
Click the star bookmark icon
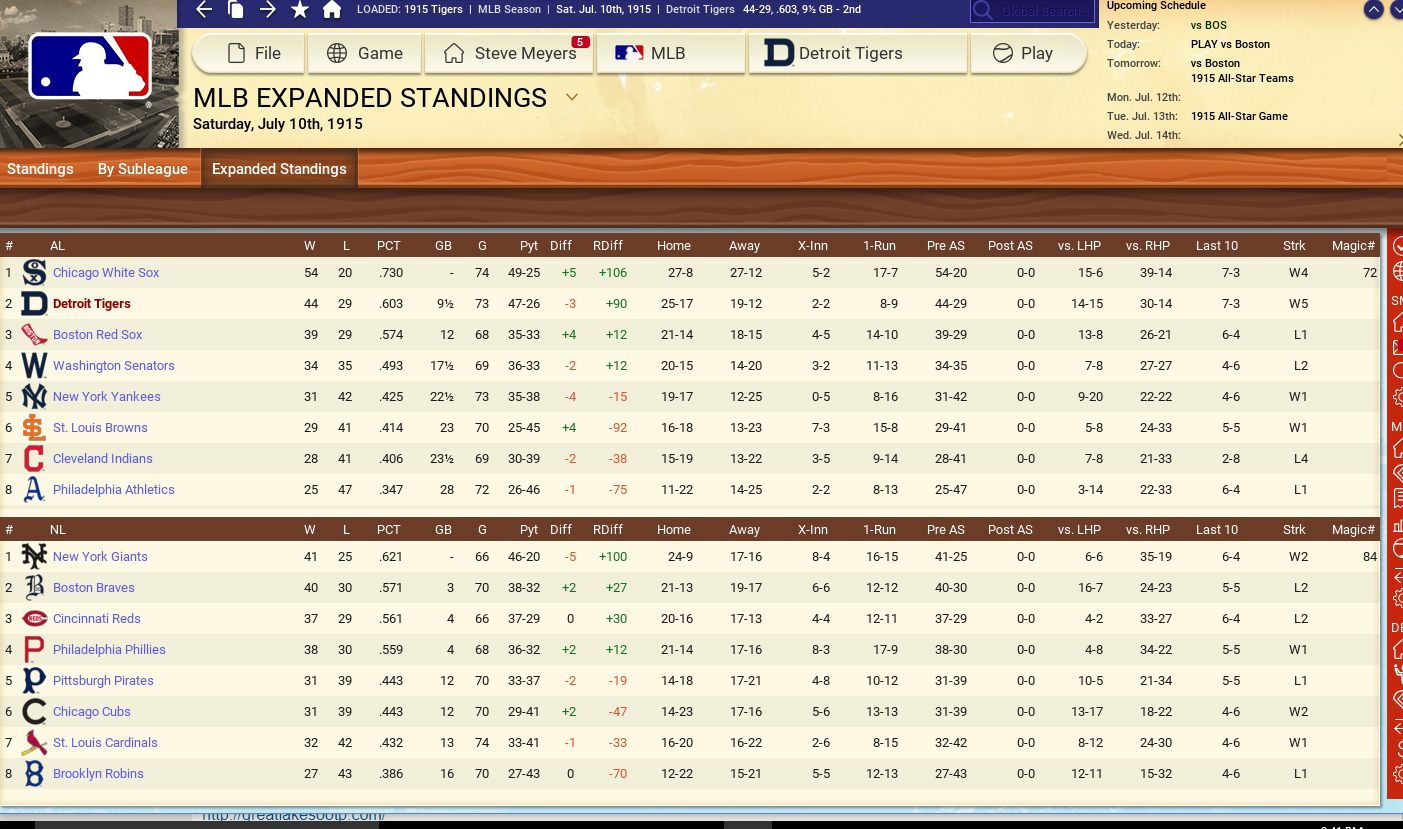coord(299,10)
